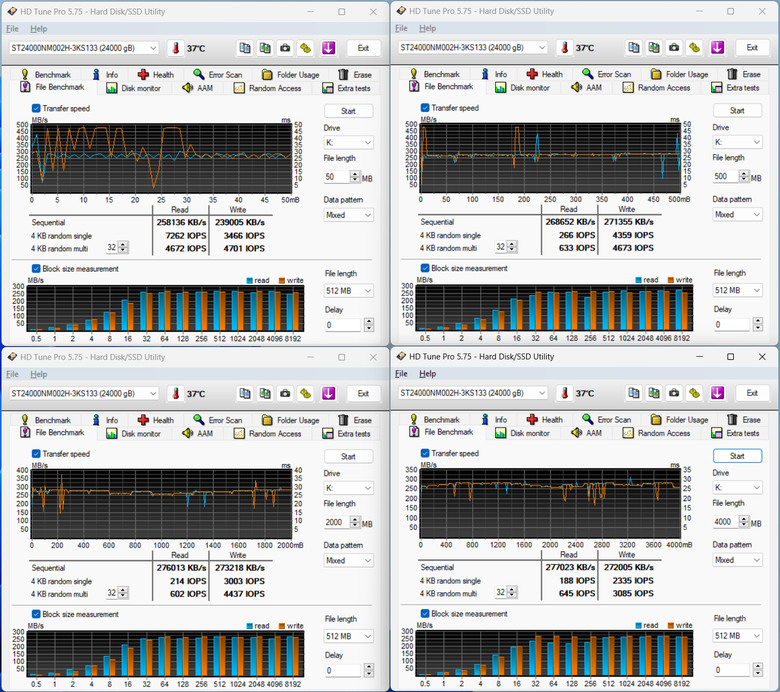Click the HD Tune app icon in the 4000 MB window's title bar
Viewport: 780px width, 692px height.
point(401,356)
